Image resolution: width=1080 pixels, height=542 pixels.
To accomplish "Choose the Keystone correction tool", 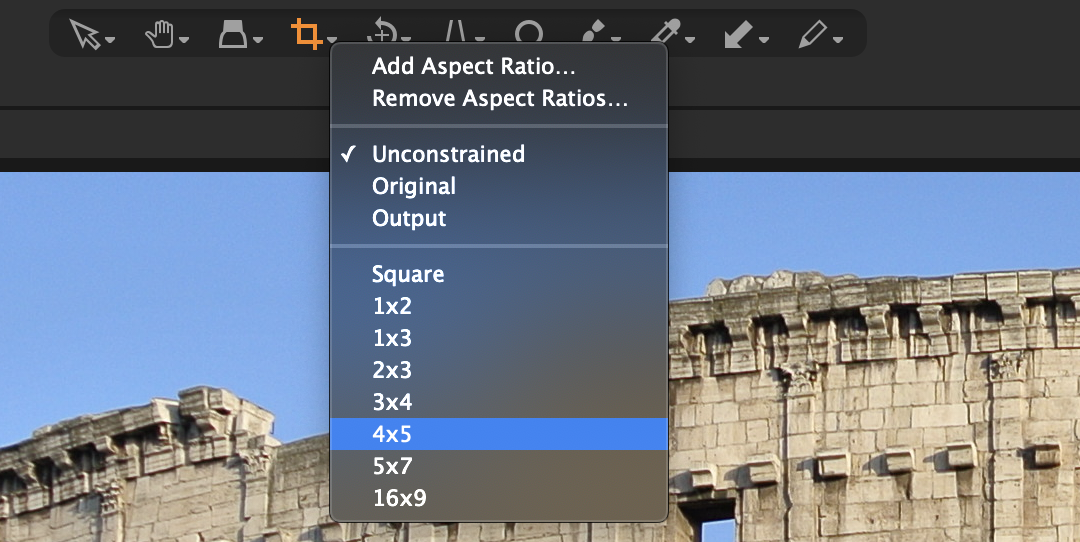I will pyautogui.click(x=456, y=34).
